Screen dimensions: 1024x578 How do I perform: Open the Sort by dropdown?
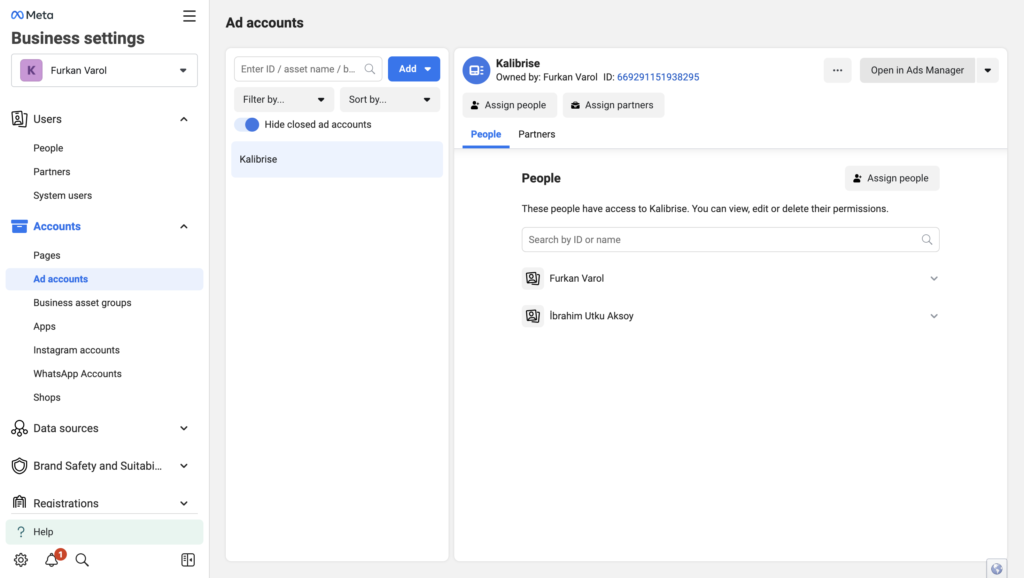point(389,100)
